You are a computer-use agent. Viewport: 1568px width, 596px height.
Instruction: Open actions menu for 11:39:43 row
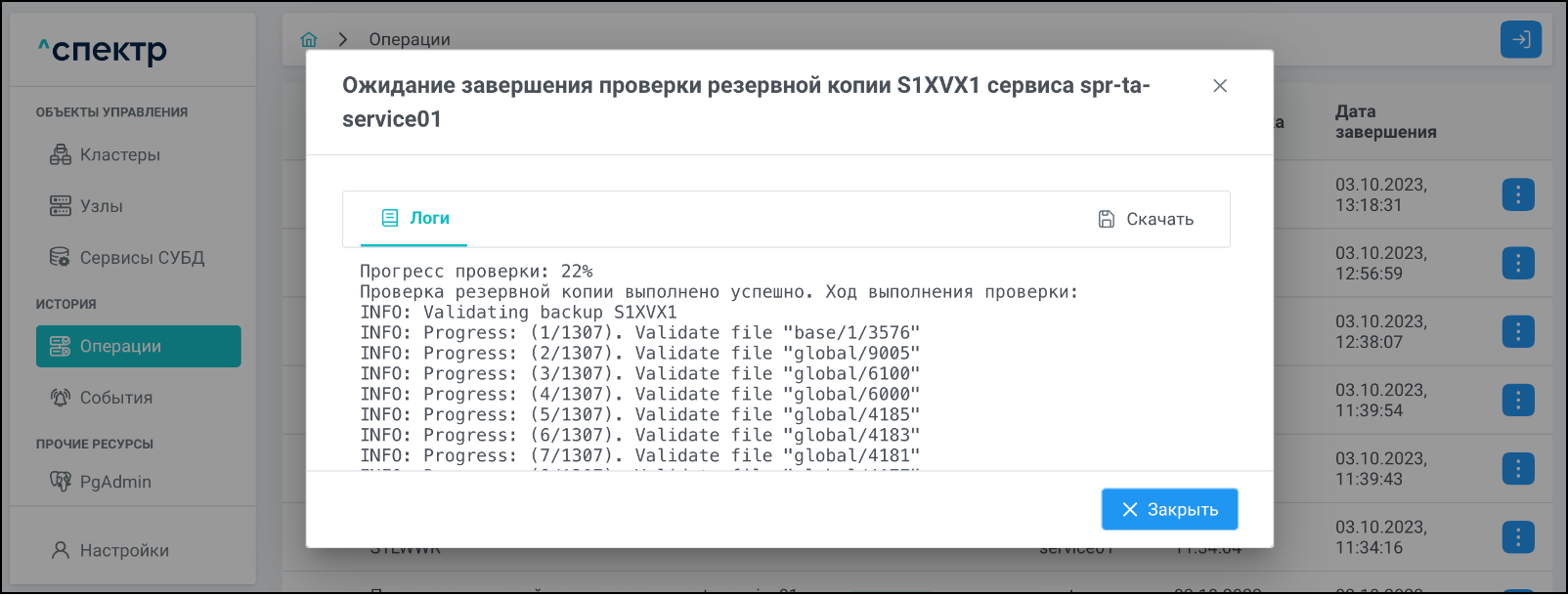coord(1518,468)
